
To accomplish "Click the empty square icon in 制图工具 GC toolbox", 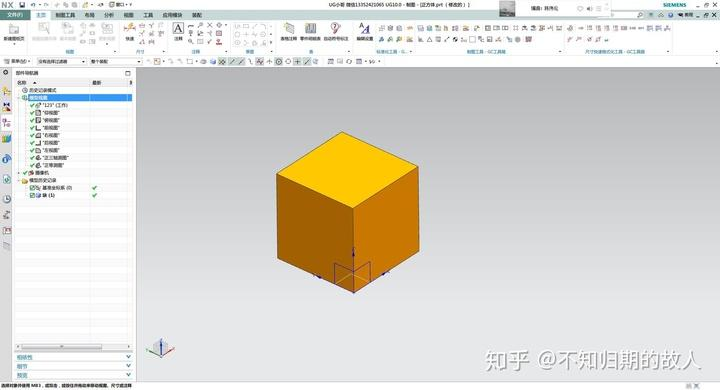I will tap(472, 40).
